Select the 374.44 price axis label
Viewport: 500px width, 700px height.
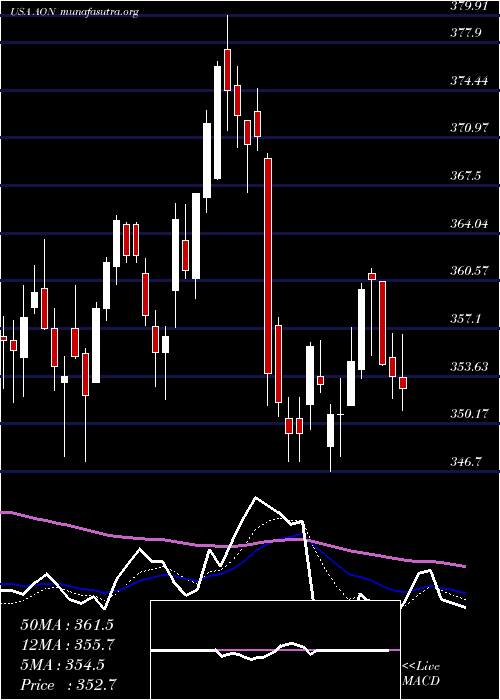tap(468, 80)
